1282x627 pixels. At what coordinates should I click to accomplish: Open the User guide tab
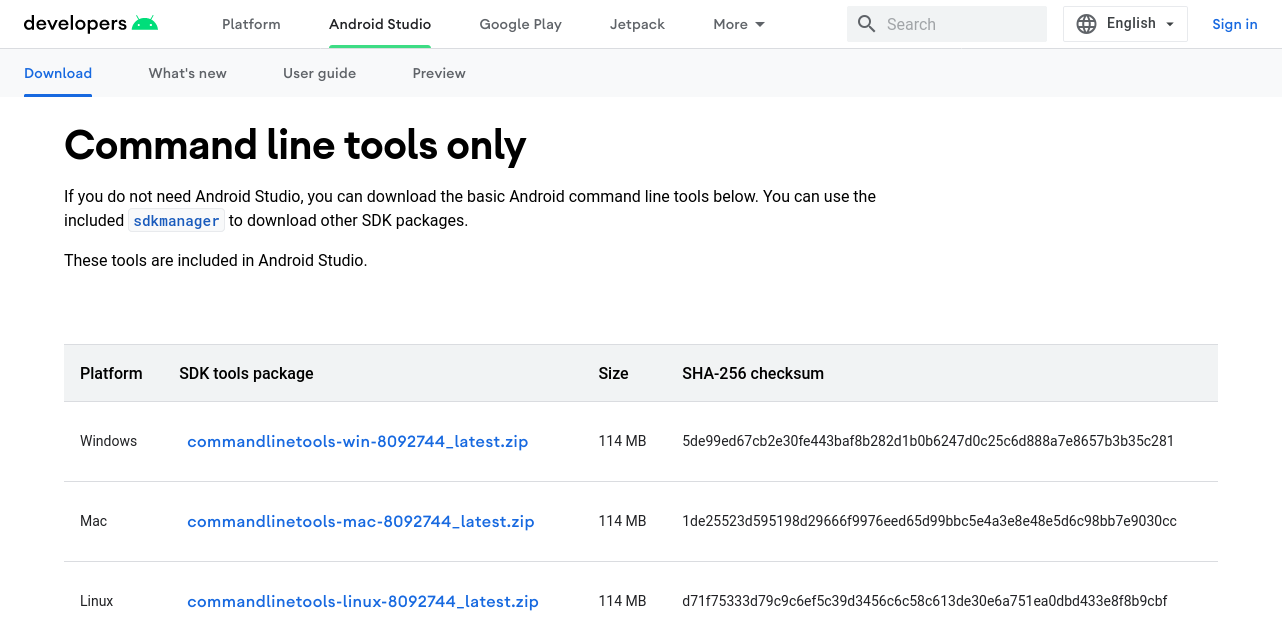coord(319,73)
